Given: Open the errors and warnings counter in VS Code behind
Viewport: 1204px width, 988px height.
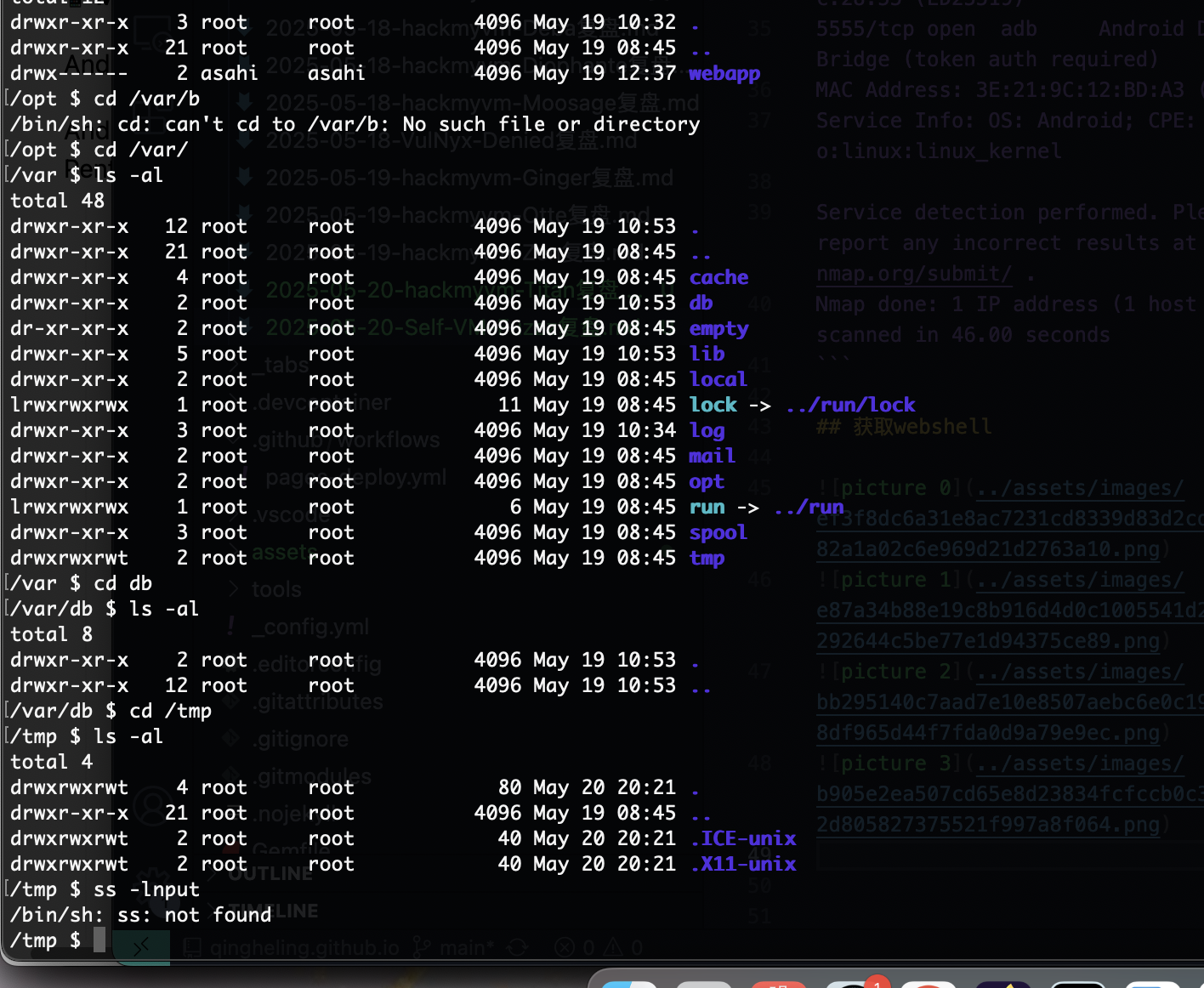Looking at the screenshot, I should 599,947.
